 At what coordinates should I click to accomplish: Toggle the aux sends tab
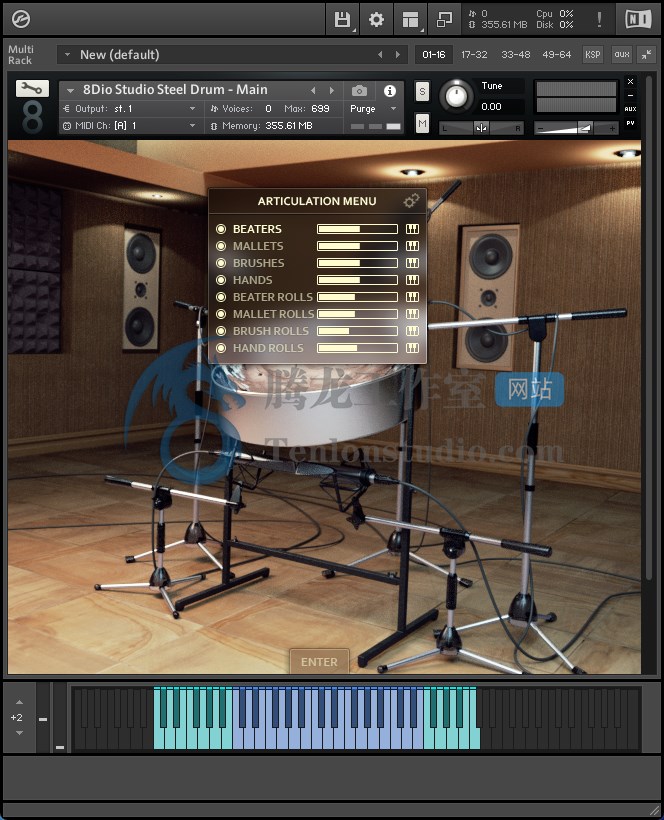coord(622,54)
